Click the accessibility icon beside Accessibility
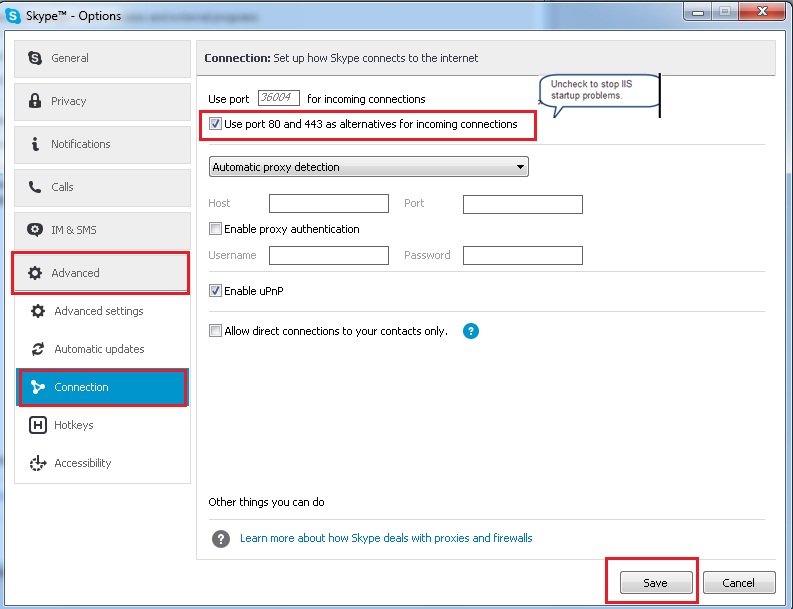Image resolution: width=793 pixels, height=609 pixels. pos(38,463)
